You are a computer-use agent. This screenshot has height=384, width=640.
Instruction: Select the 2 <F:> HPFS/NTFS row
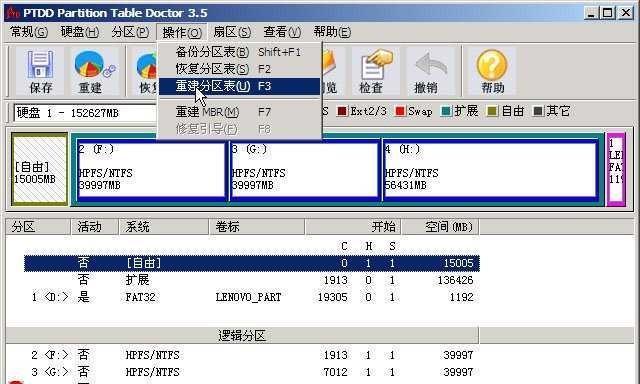252,355
